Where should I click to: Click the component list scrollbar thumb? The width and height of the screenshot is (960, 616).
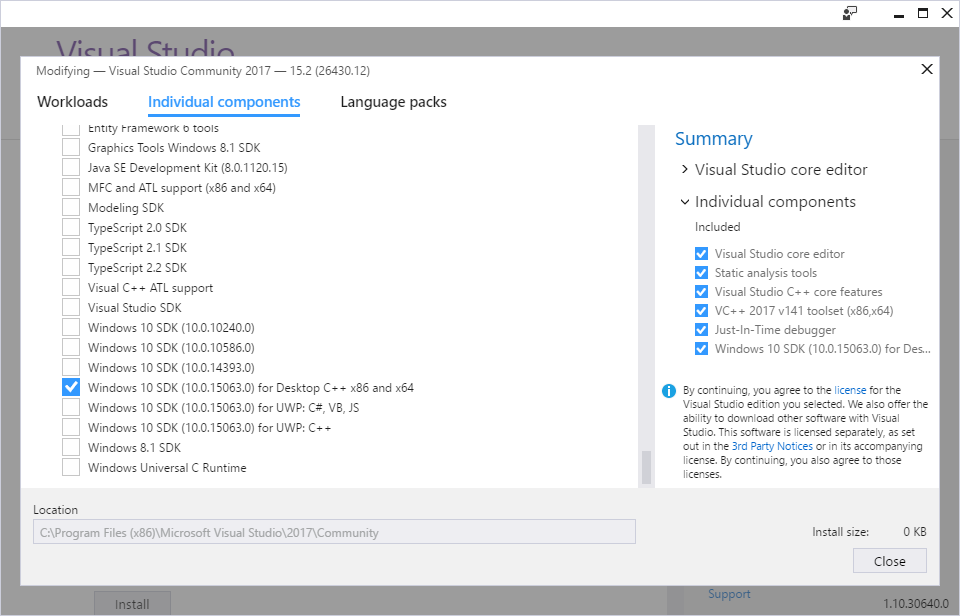pos(646,467)
